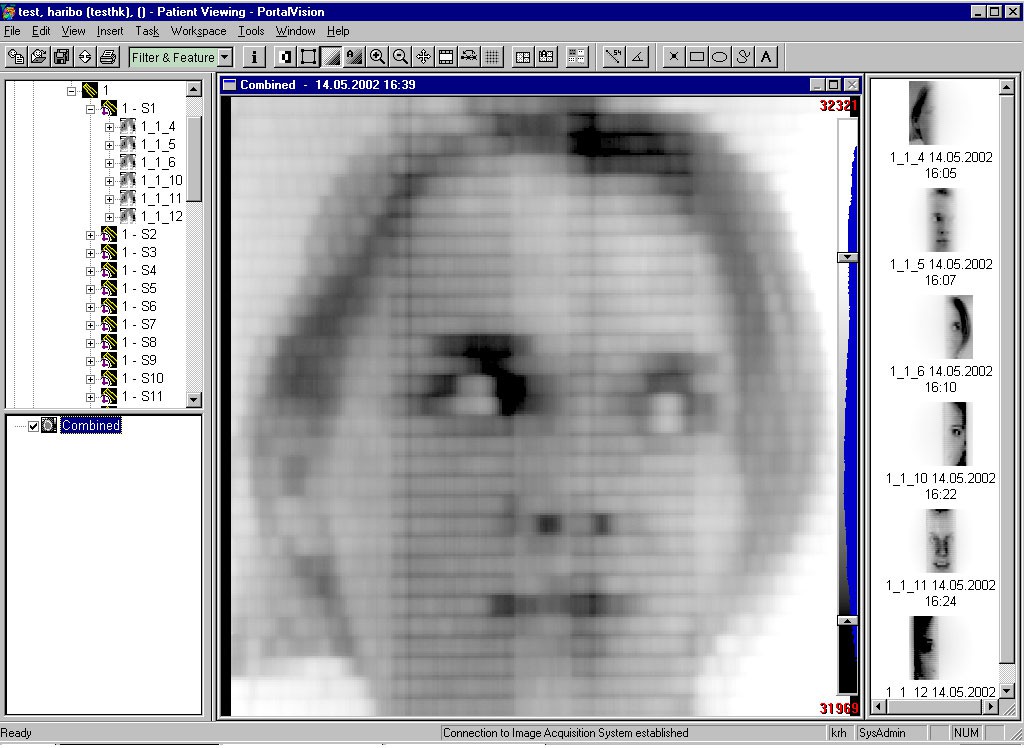Collapse the 1 - S1 tree node
Viewport: 1024px width, 748px height.
(x=90, y=109)
